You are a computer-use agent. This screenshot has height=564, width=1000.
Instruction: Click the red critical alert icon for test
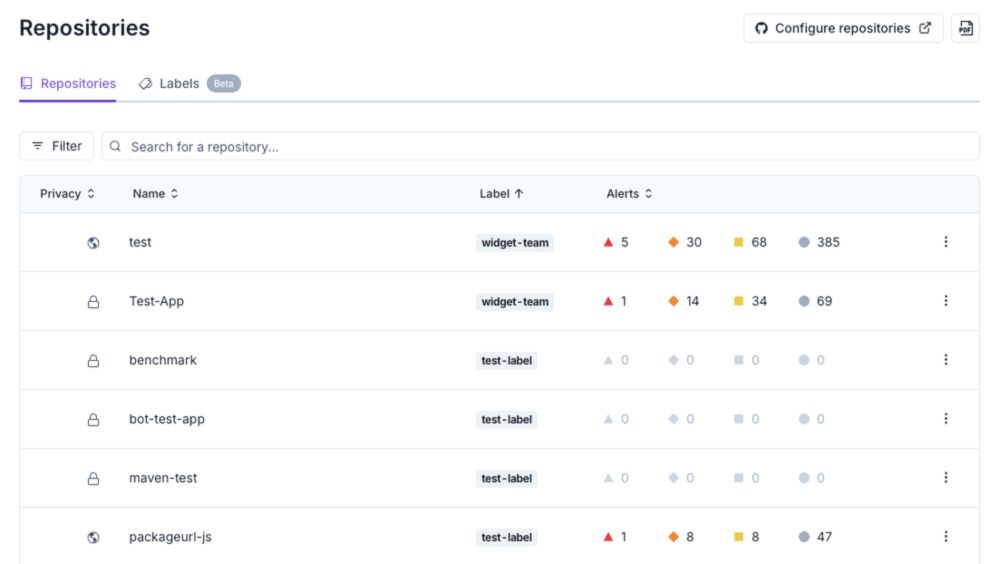[x=608, y=242]
